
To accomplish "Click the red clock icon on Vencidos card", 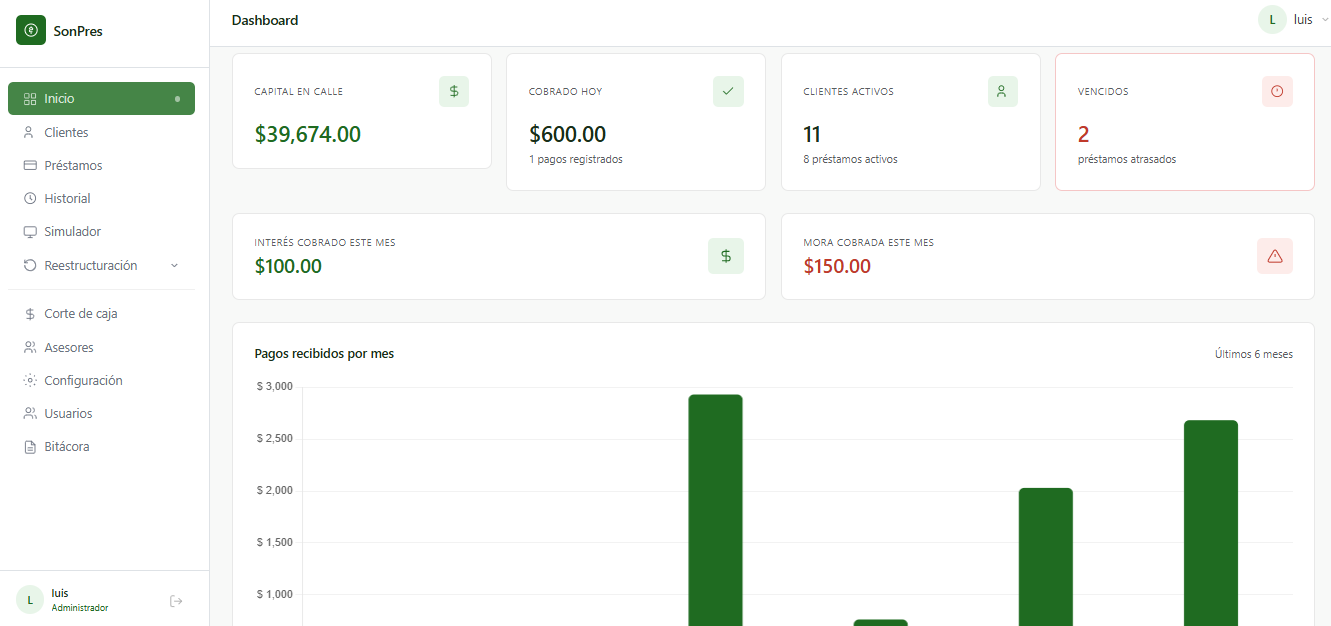I will [x=1277, y=91].
